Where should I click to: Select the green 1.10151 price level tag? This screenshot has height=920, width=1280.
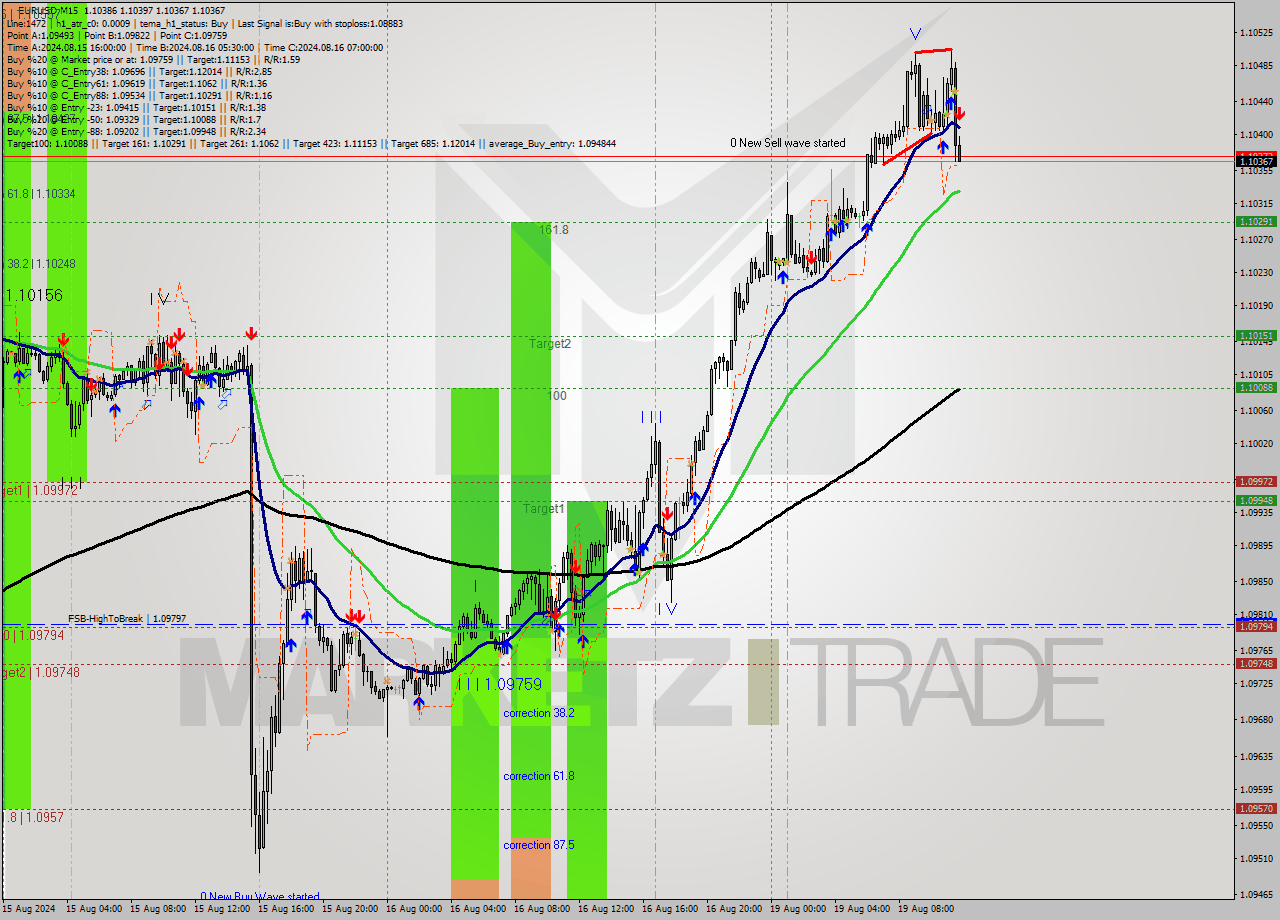pyautogui.click(x=1256, y=336)
